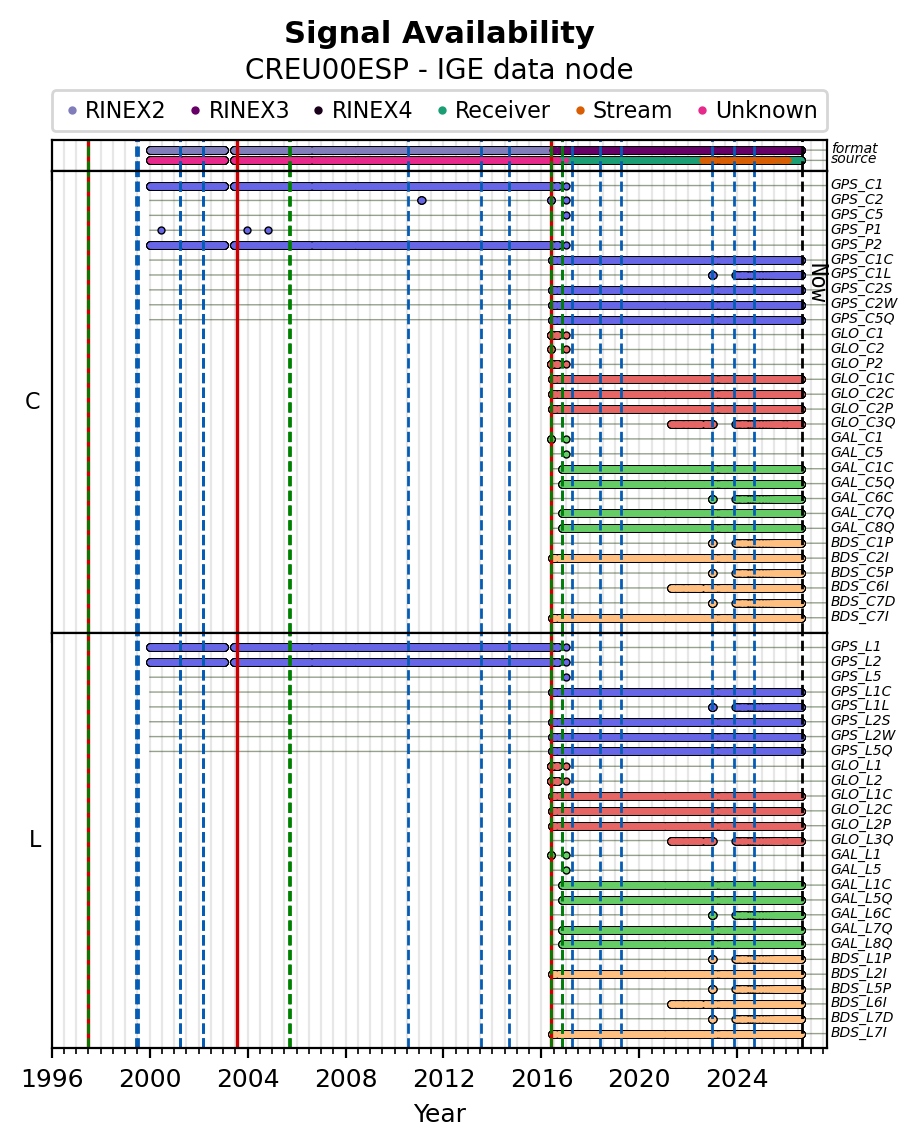This screenshot has width=918, height=1147.
Task: Click the GAL_C1 row label
Action: [857, 437]
